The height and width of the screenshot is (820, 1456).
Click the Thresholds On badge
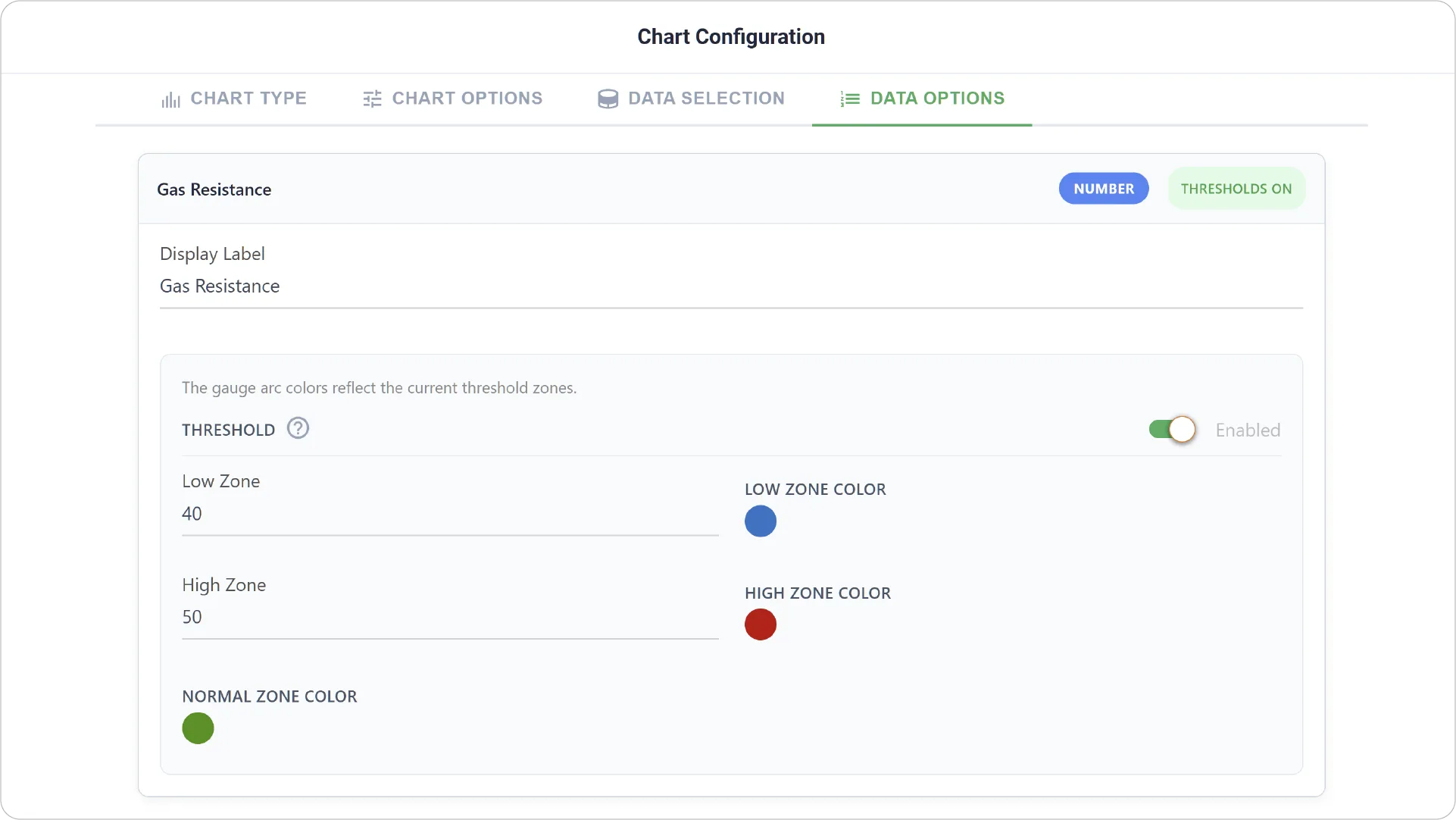click(x=1236, y=189)
